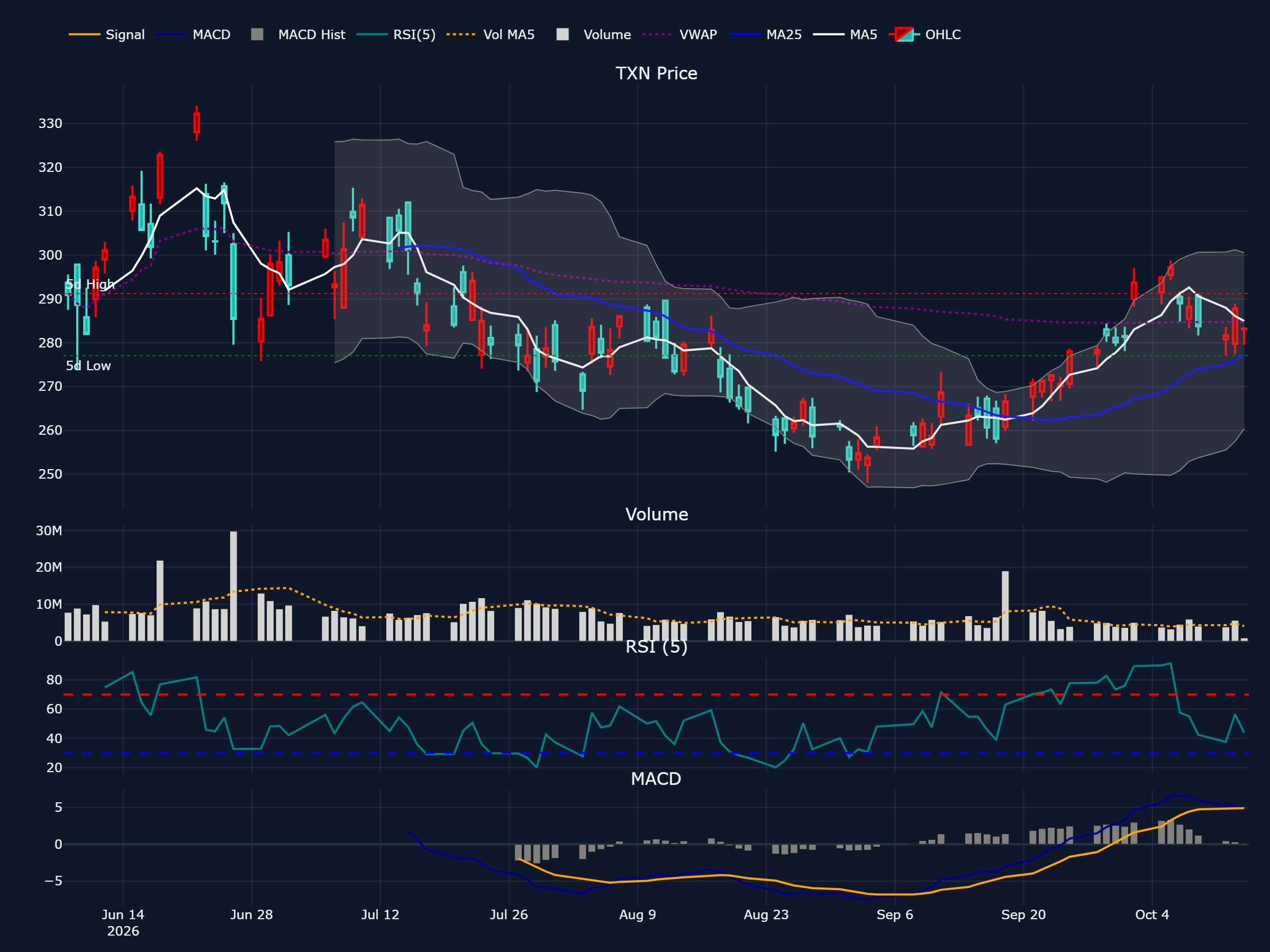Click the OHLC candlestick legend icon

[x=904, y=34]
